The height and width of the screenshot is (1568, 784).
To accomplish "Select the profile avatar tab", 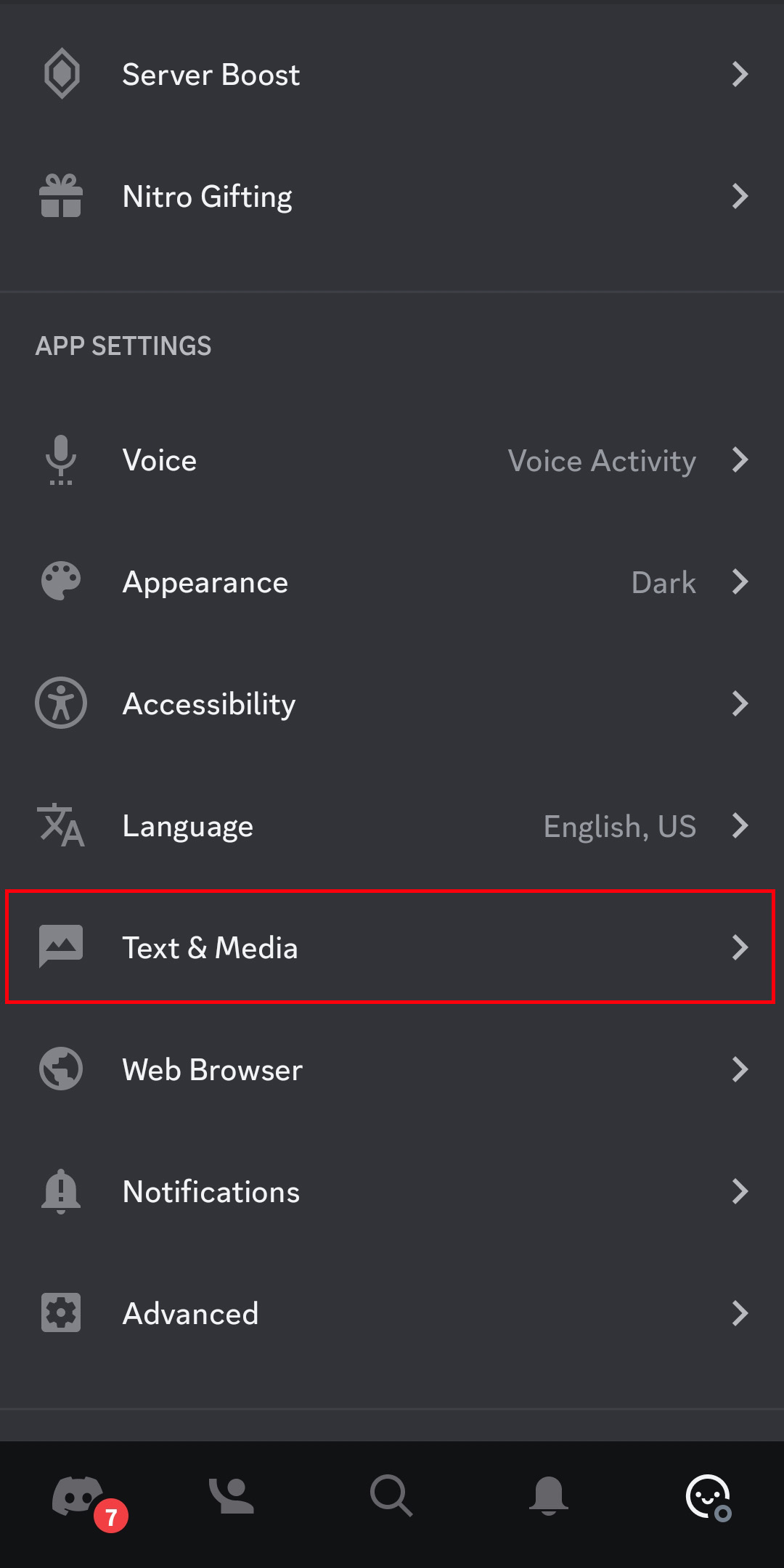I will pos(708,1497).
